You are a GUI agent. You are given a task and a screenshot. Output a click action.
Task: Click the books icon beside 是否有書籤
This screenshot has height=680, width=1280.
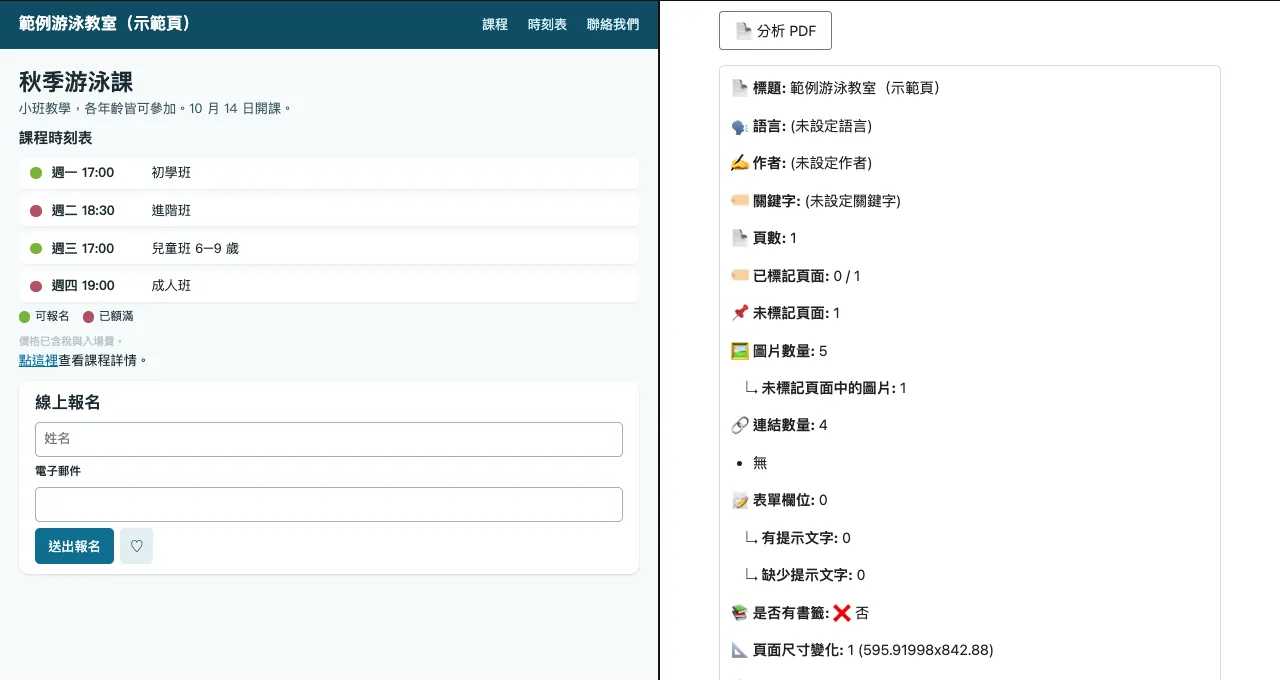tap(740, 613)
